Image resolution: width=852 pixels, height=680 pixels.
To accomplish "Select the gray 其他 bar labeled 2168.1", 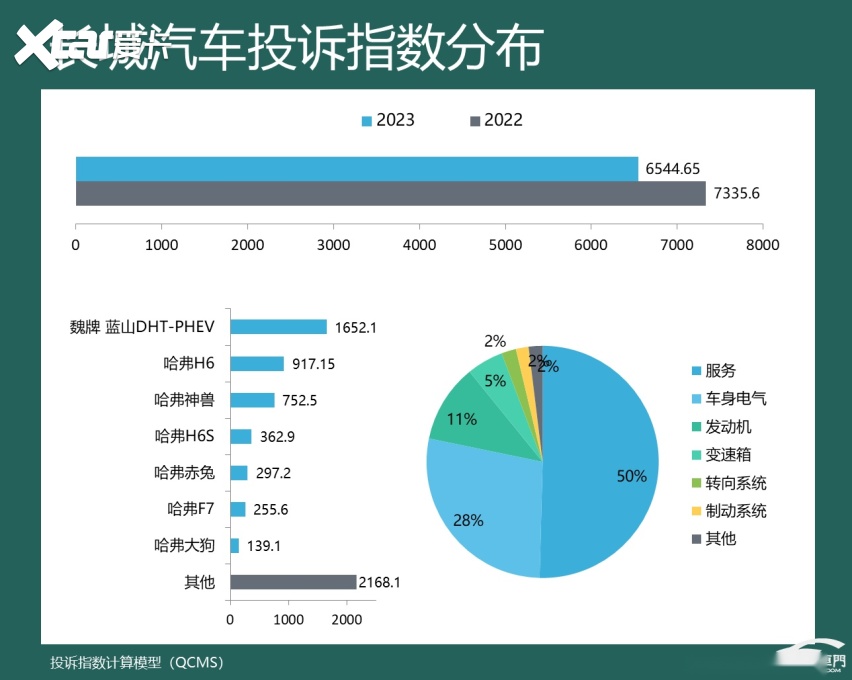I will tap(293, 582).
